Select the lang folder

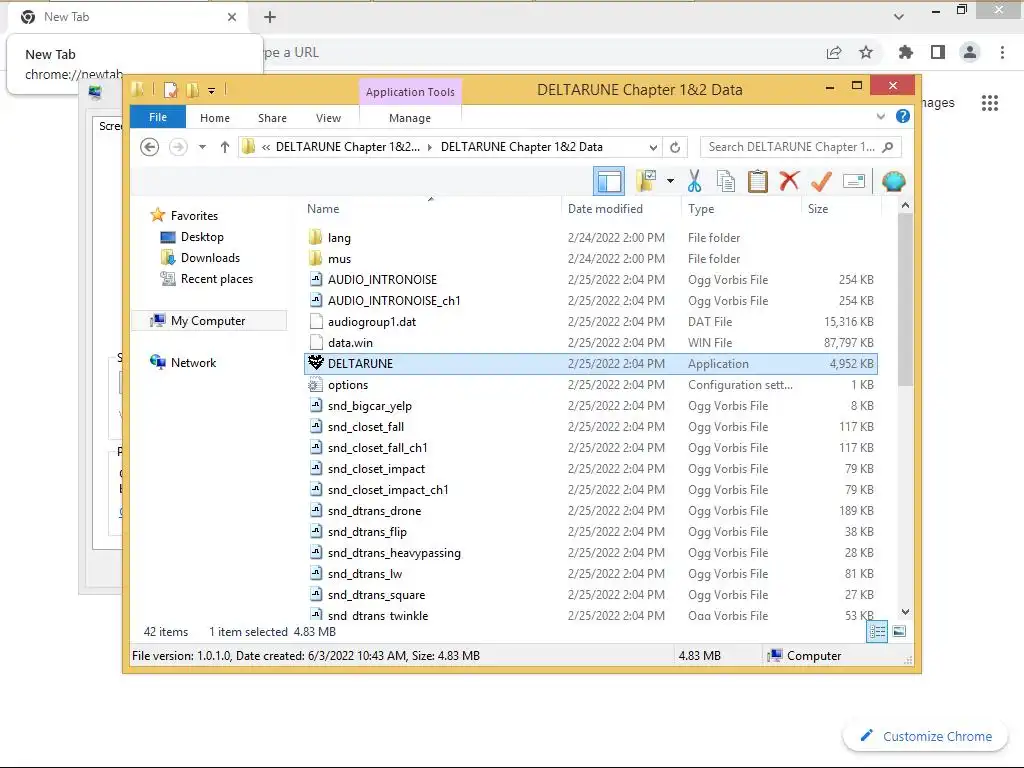point(590,238)
